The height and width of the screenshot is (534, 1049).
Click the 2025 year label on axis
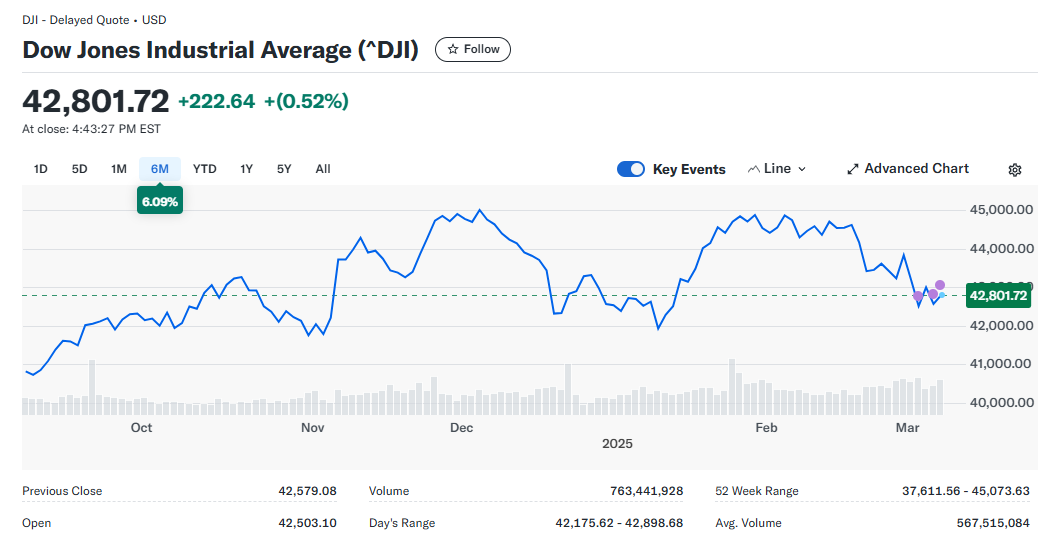(x=617, y=444)
